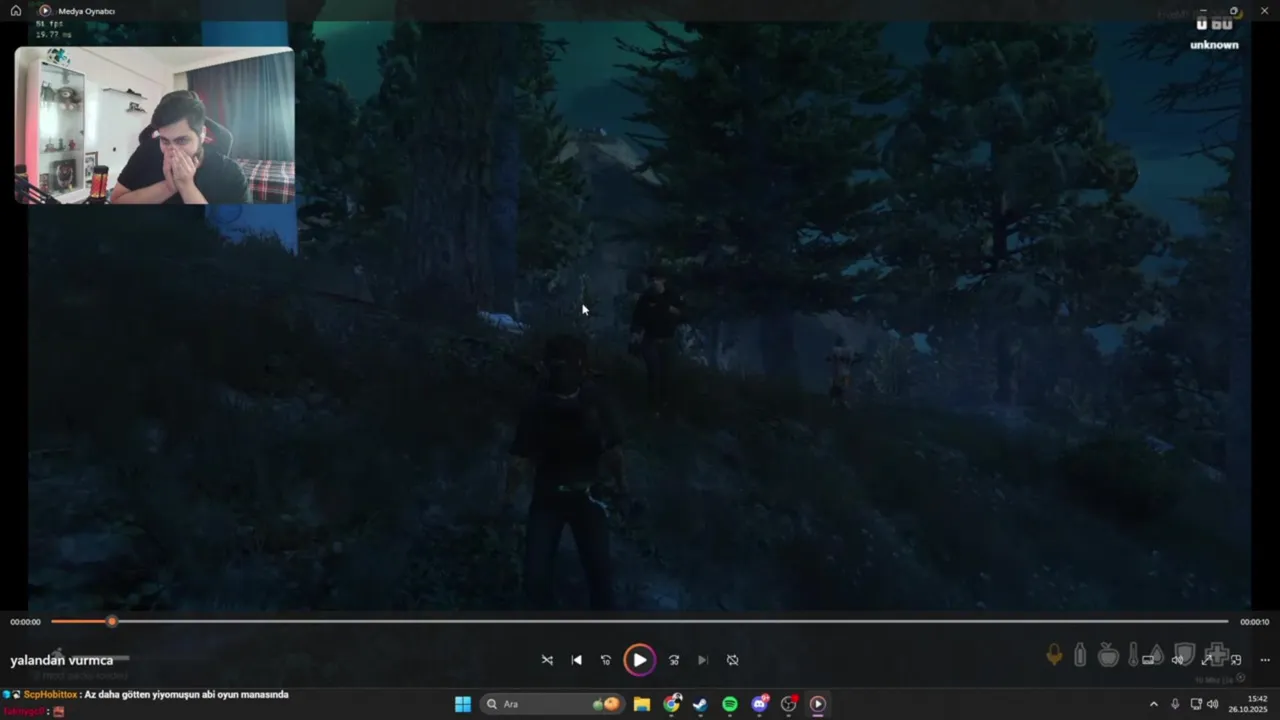The width and height of the screenshot is (1280, 720).
Task: Switch the player to full screen
Action: pos(1207,659)
